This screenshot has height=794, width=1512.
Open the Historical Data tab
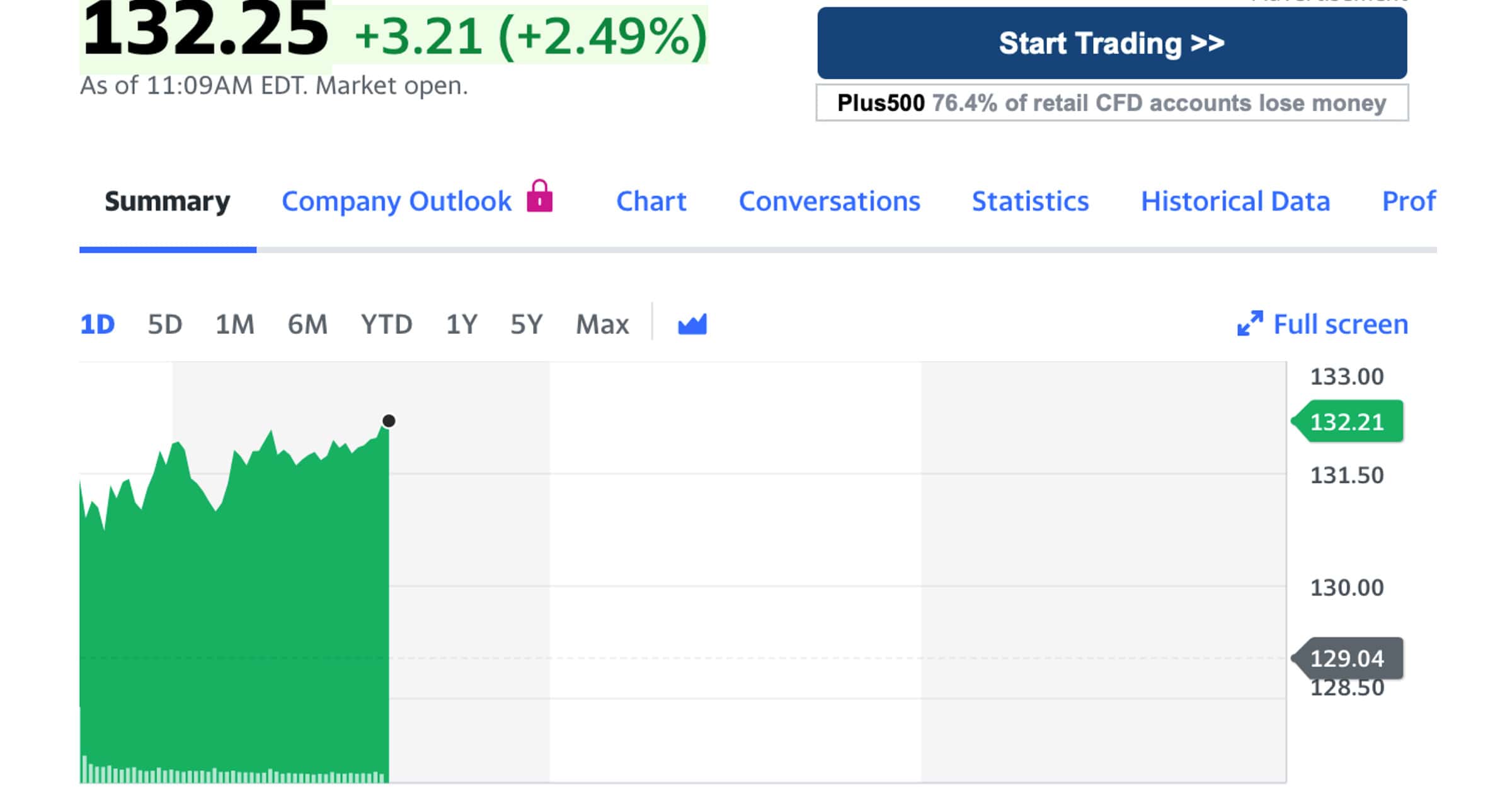tap(1235, 202)
